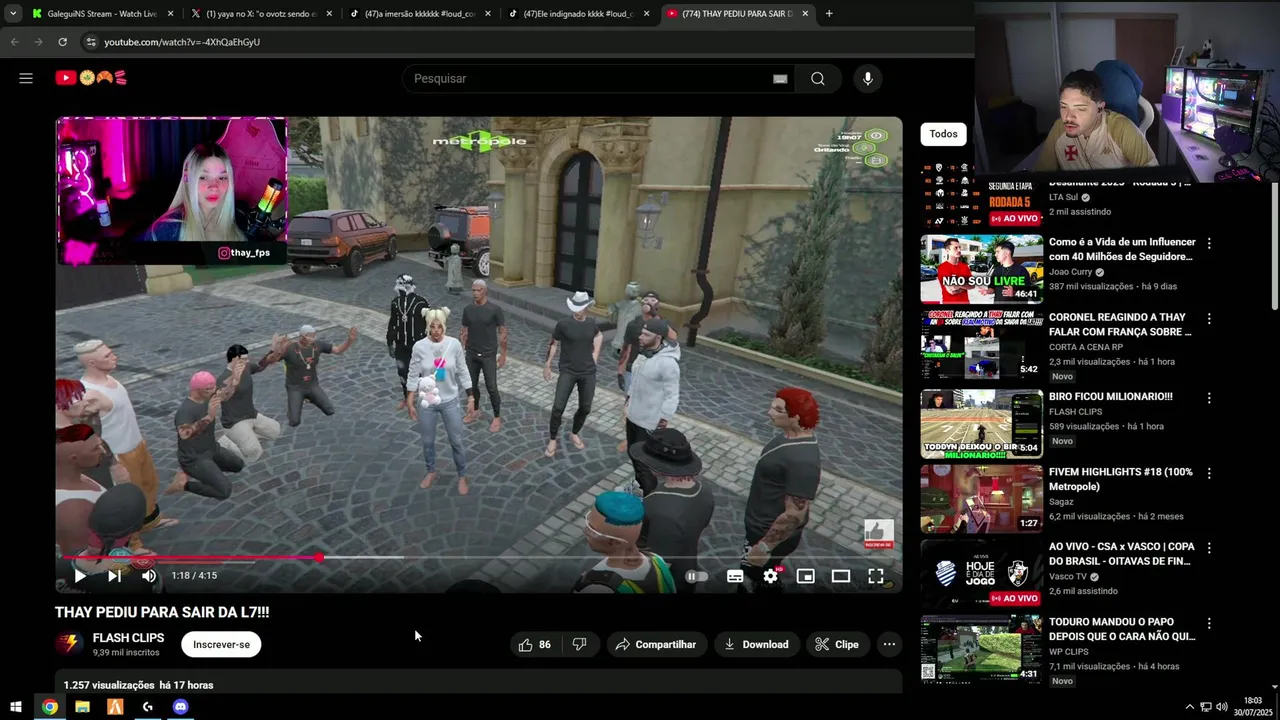Skip to next video in player
Image resolution: width=1280 pixels, height=720 pixels.
tap(114, 576)
